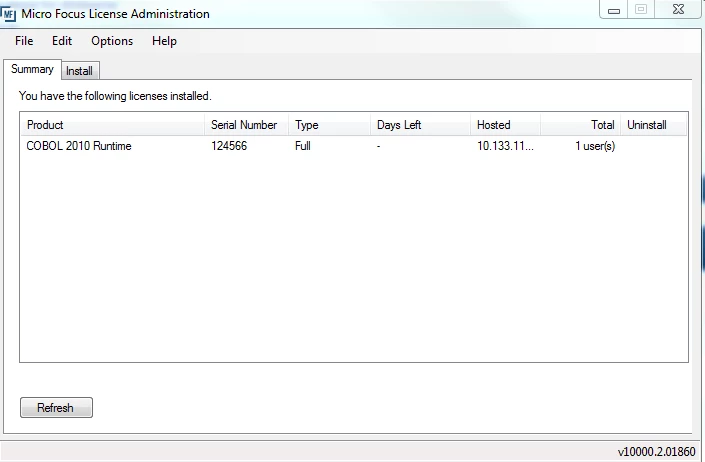This screenshot has width=705, height=462.
Task: Click the Hosted column header
Action: click(x=505, y=124)
